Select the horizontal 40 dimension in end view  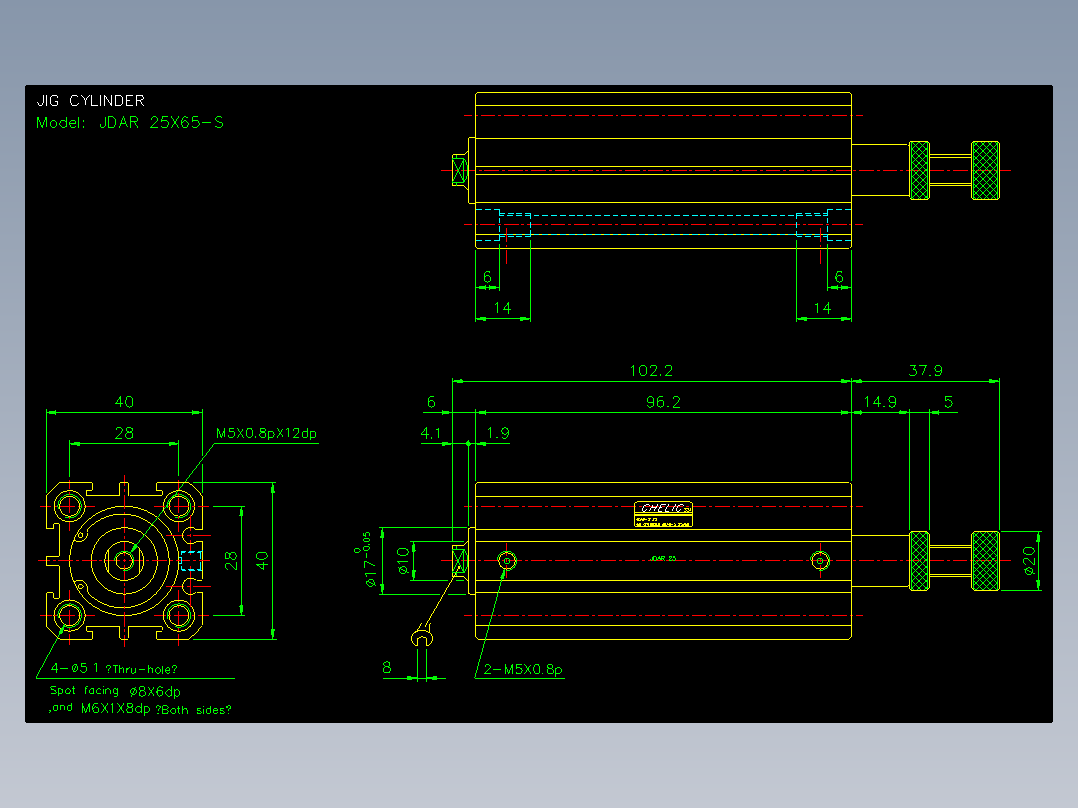124,402
